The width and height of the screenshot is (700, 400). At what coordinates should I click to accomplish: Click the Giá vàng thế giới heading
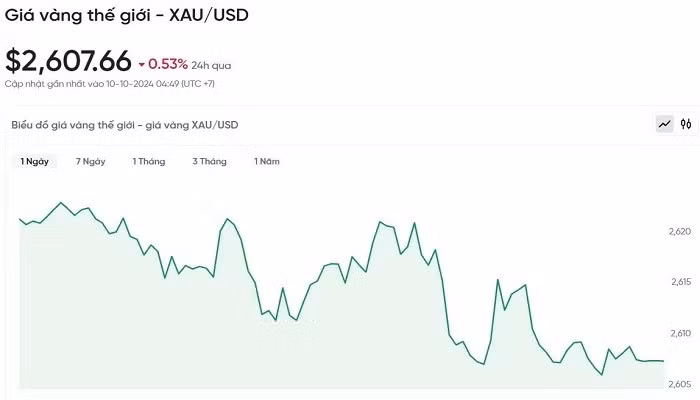click(x=126, y=16)
